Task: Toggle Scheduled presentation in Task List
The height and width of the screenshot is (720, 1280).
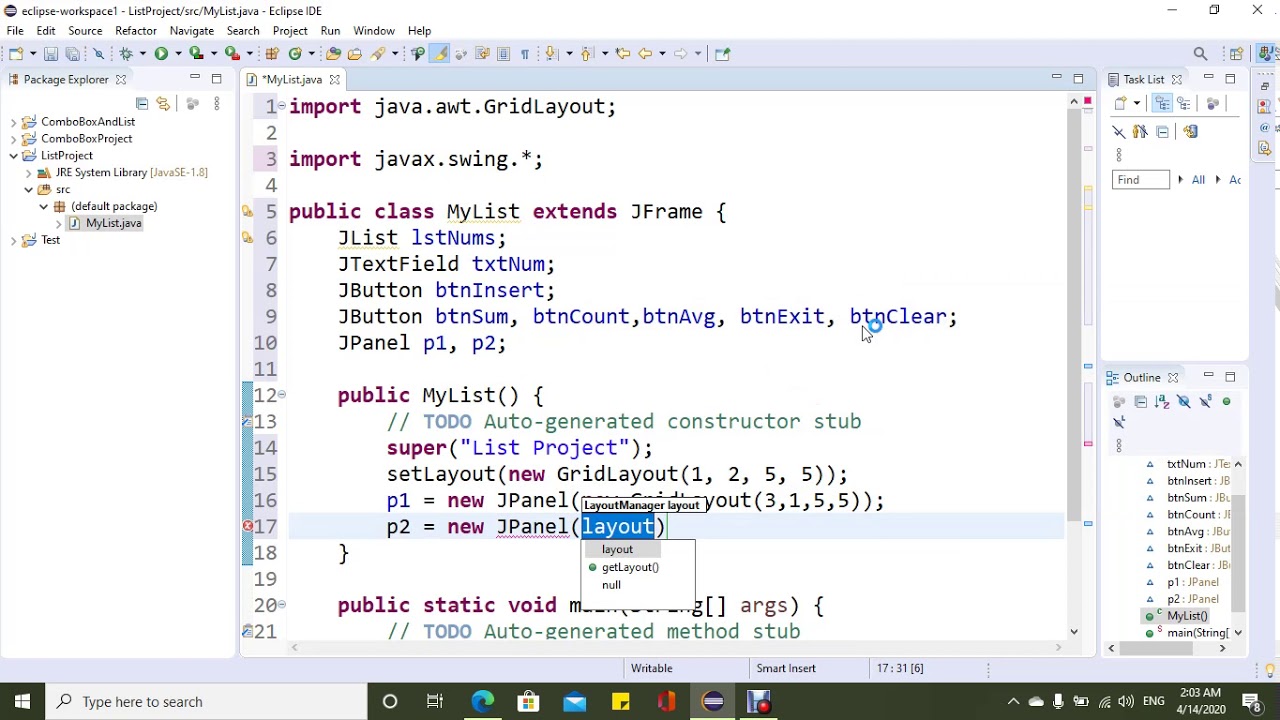Action: [x=1183, y=103]
